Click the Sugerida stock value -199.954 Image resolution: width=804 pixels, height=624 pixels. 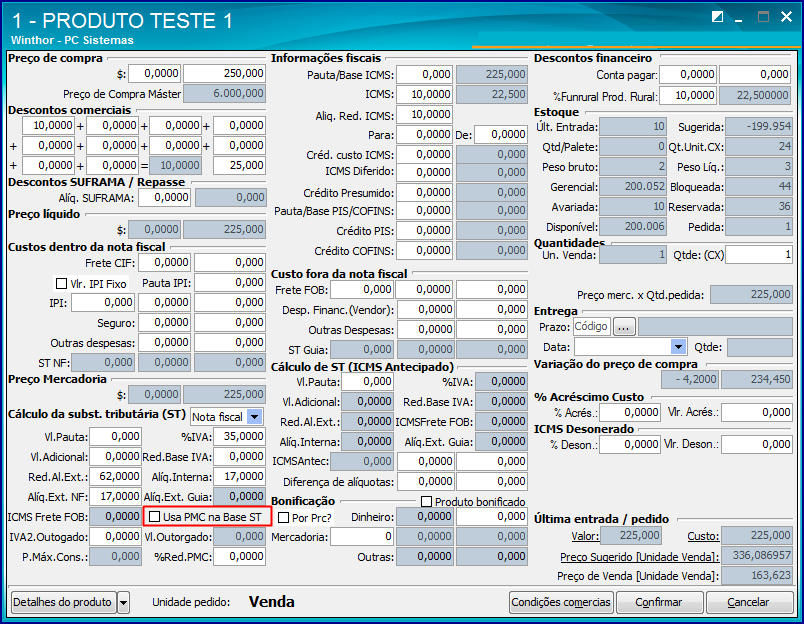pyautogui.click(x=759, y=127)
